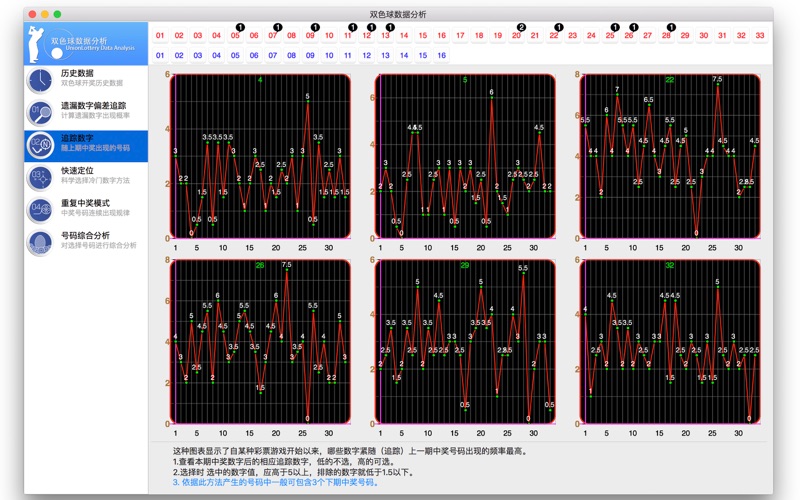Select blue ball number 10

[329, 55]
